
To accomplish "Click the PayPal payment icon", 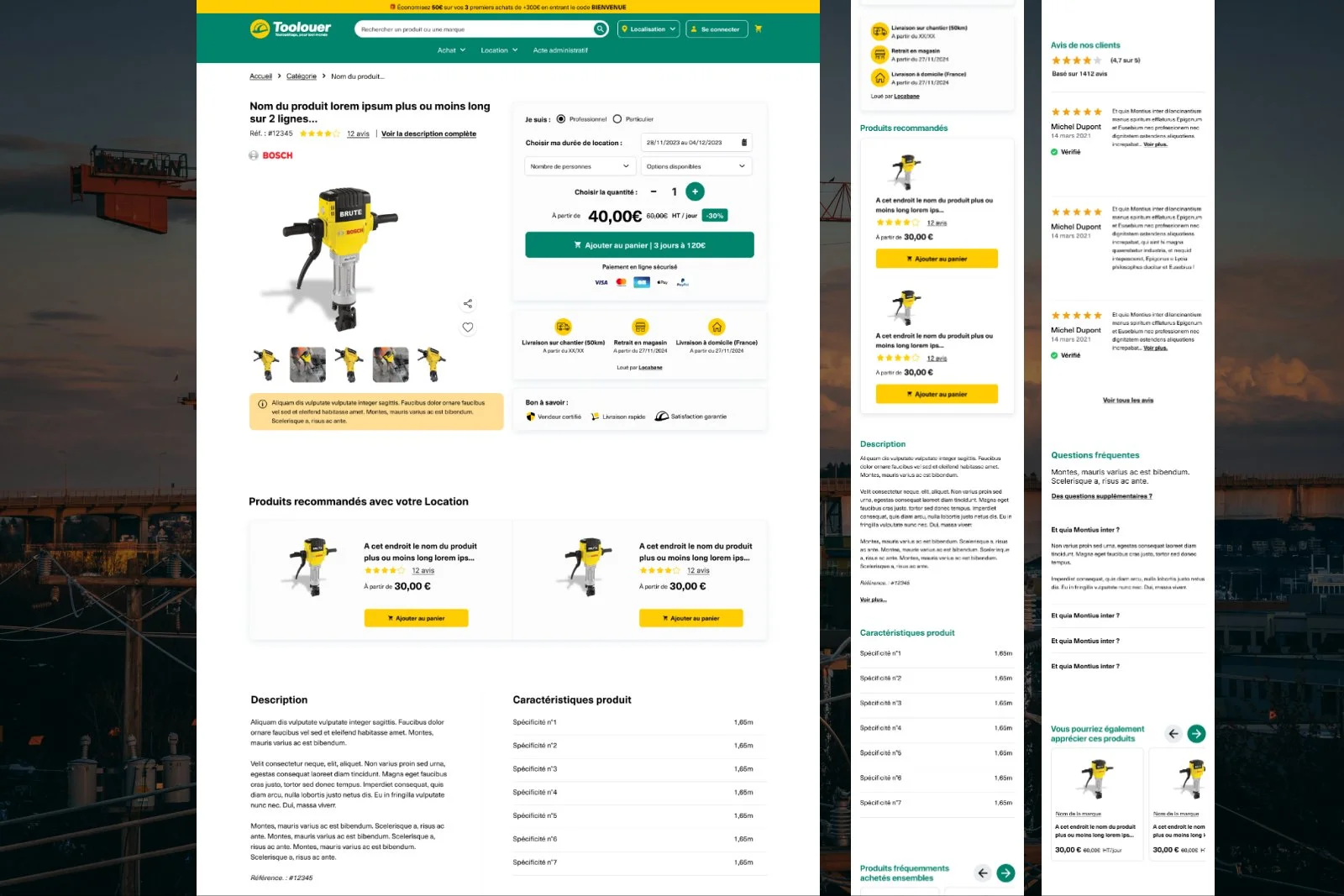I will pos(681,282).
